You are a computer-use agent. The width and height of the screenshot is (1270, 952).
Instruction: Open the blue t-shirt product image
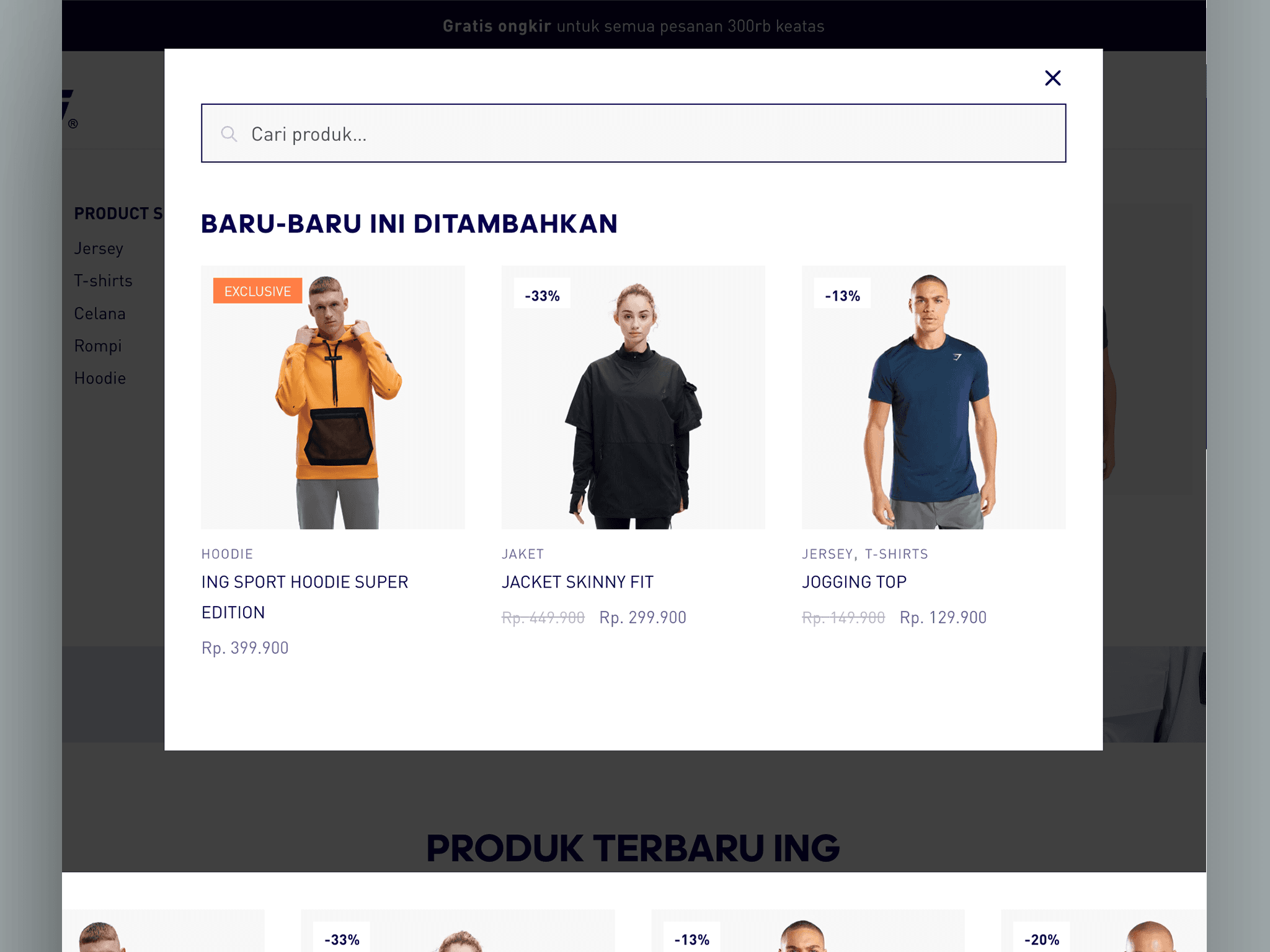point(933,397)
